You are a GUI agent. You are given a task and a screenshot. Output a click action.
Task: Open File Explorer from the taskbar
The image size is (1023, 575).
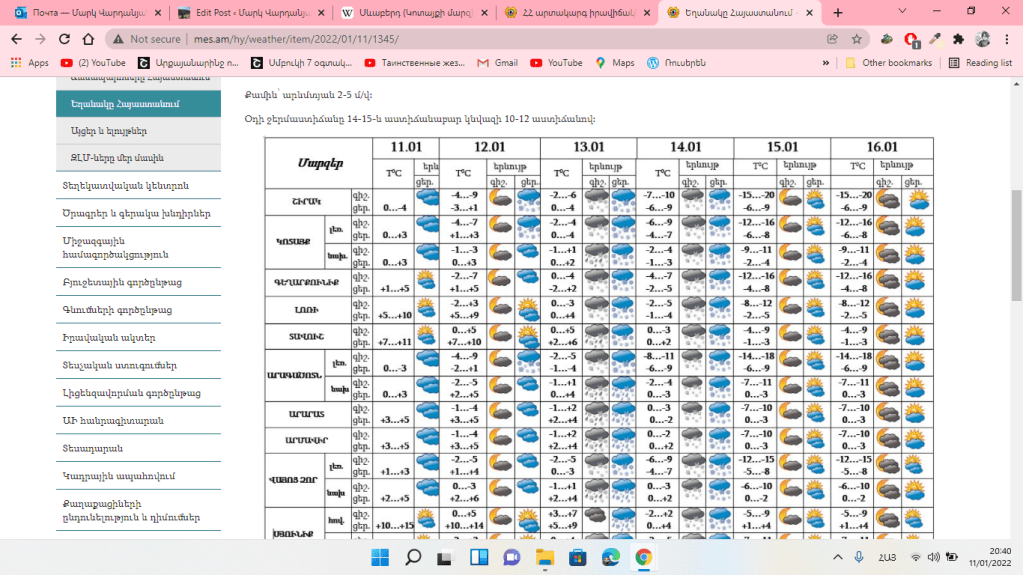[x=544, y=557]
